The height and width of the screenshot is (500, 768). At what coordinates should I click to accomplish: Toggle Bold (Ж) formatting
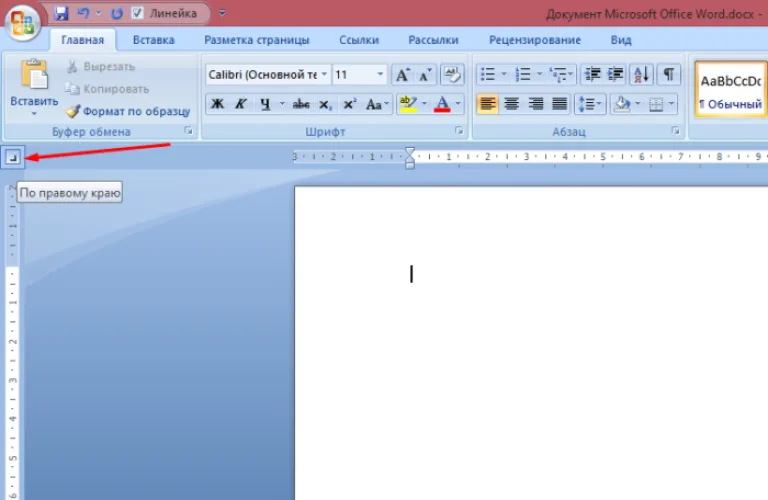tap(217, 104)
